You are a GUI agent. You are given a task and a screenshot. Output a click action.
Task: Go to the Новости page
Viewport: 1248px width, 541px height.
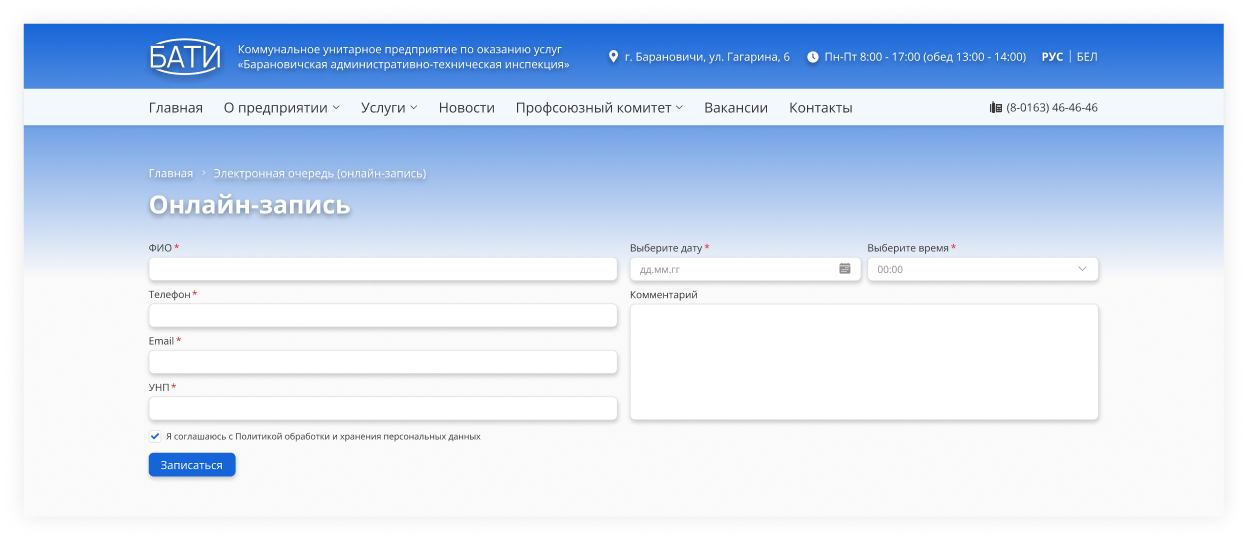(466, 108)
